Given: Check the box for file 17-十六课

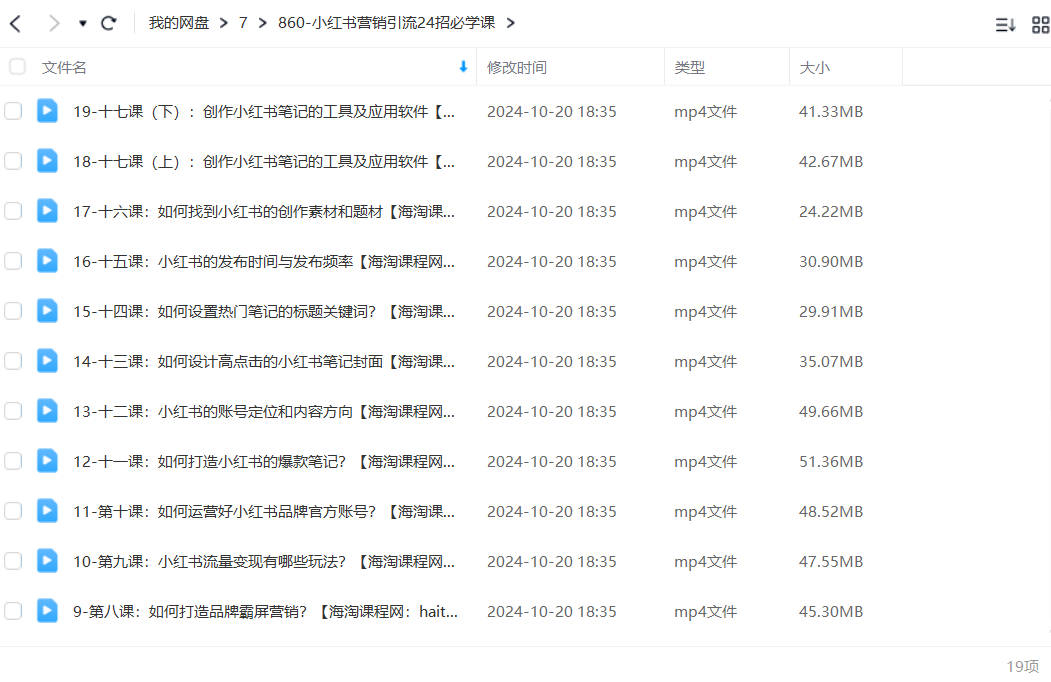Looking at the screenshot, I should (x=13, y=211).
